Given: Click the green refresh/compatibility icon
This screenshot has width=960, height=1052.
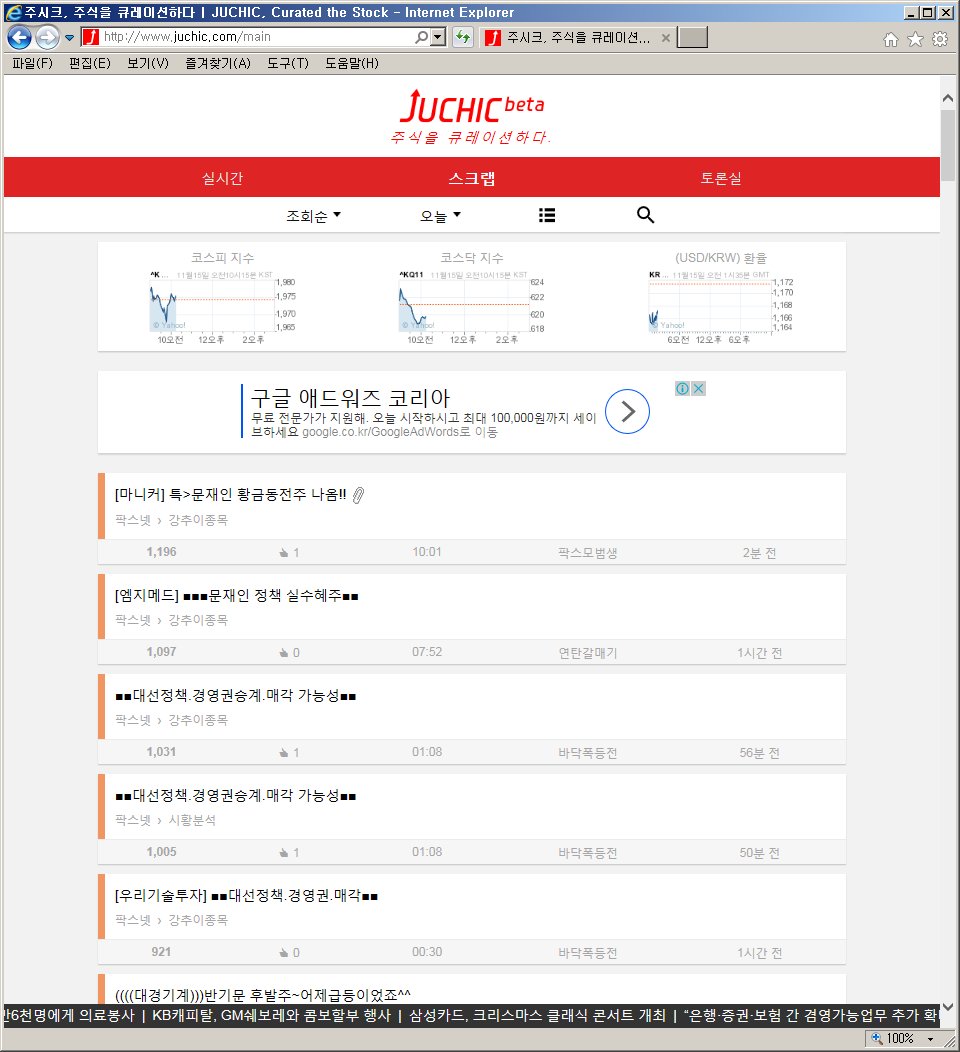Looking at the screenshot, I should click(463, 37).
